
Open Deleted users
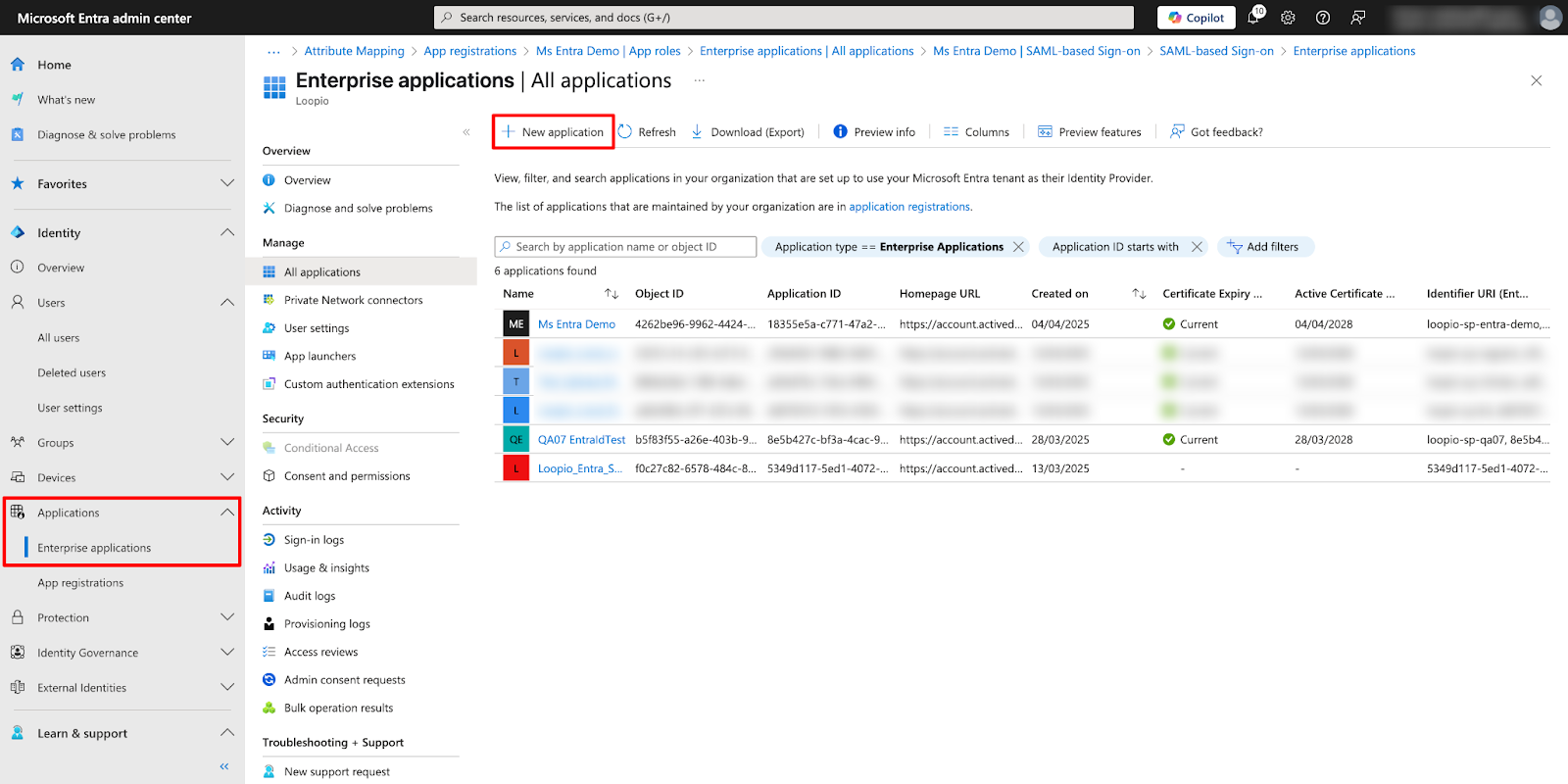tap(72, 373)
